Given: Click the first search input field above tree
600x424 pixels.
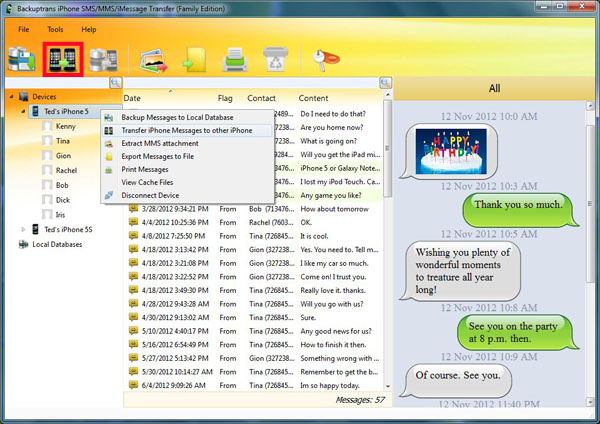Looking at the screenshot, I should point(57,82).
